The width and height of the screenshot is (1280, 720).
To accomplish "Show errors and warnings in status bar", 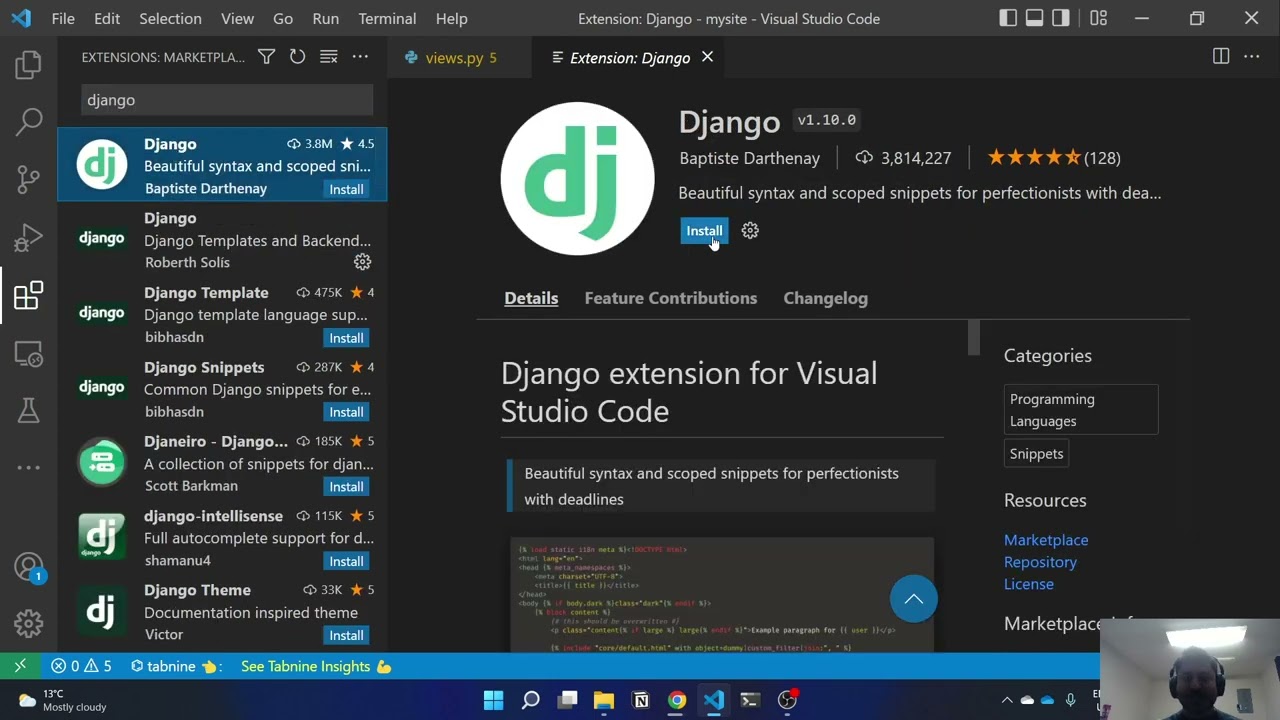I will (81, 666).
